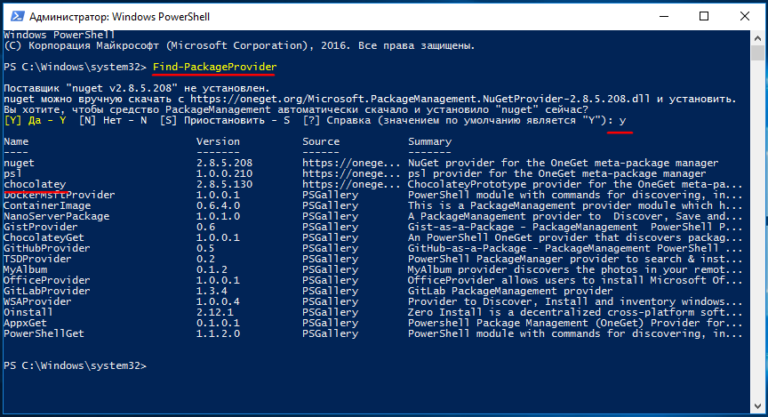This screenshot has height=417, width=768.
Task: Click the 2.12.1 version of 0install
Action: (214, 312)
